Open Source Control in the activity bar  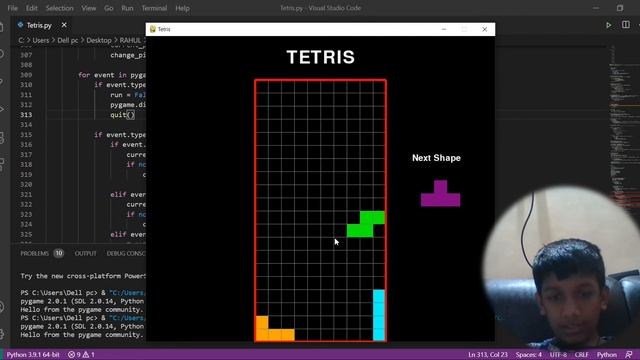point(2,82)
